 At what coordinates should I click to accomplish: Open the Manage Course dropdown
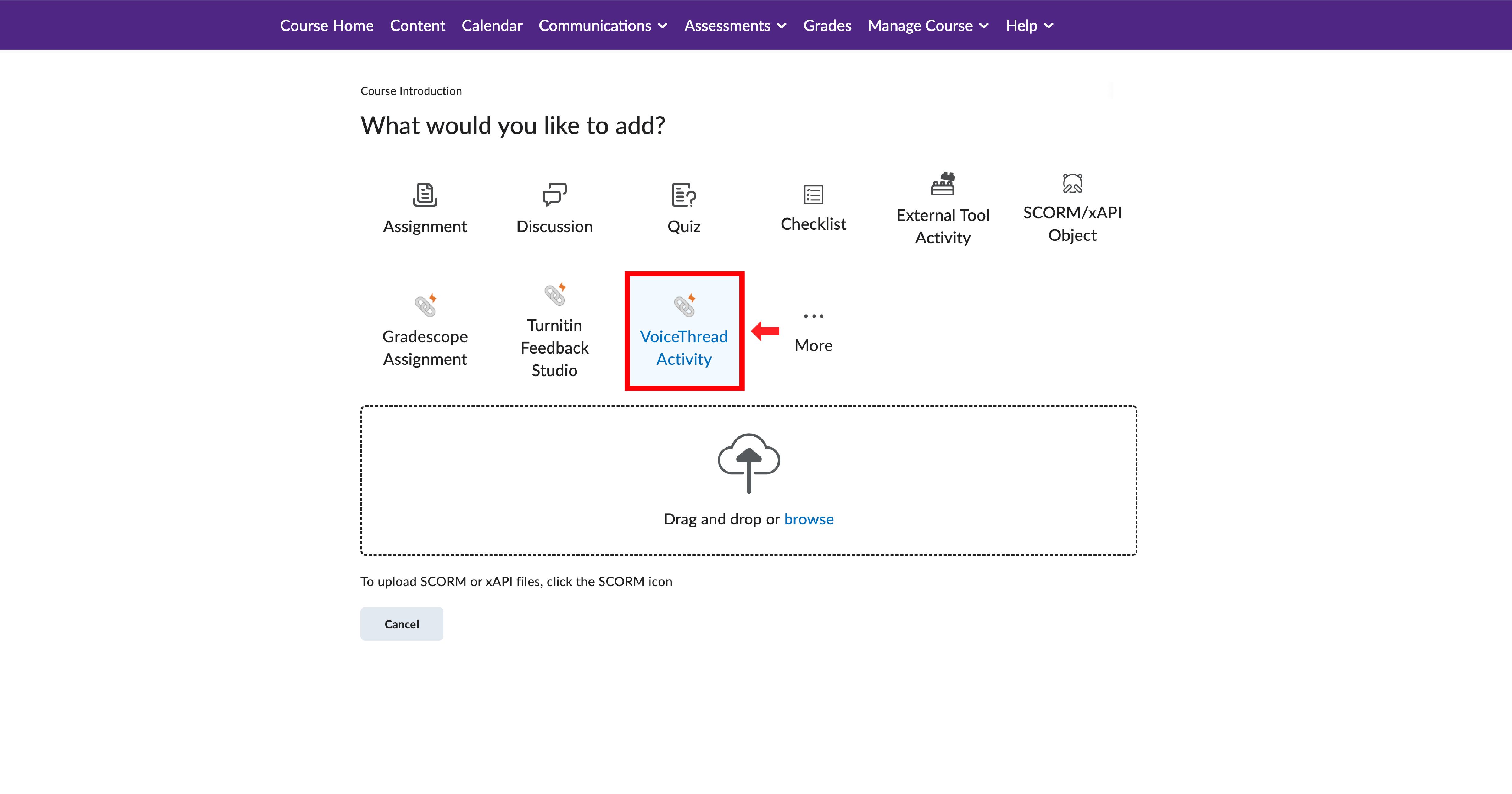click(x=928, y=25)
